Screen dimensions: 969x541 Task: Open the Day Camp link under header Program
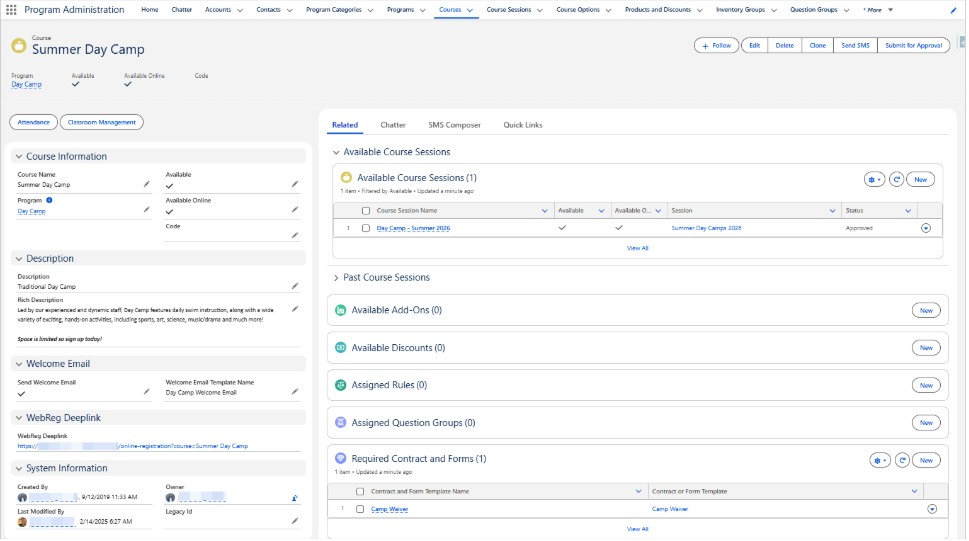coord(27,85)
